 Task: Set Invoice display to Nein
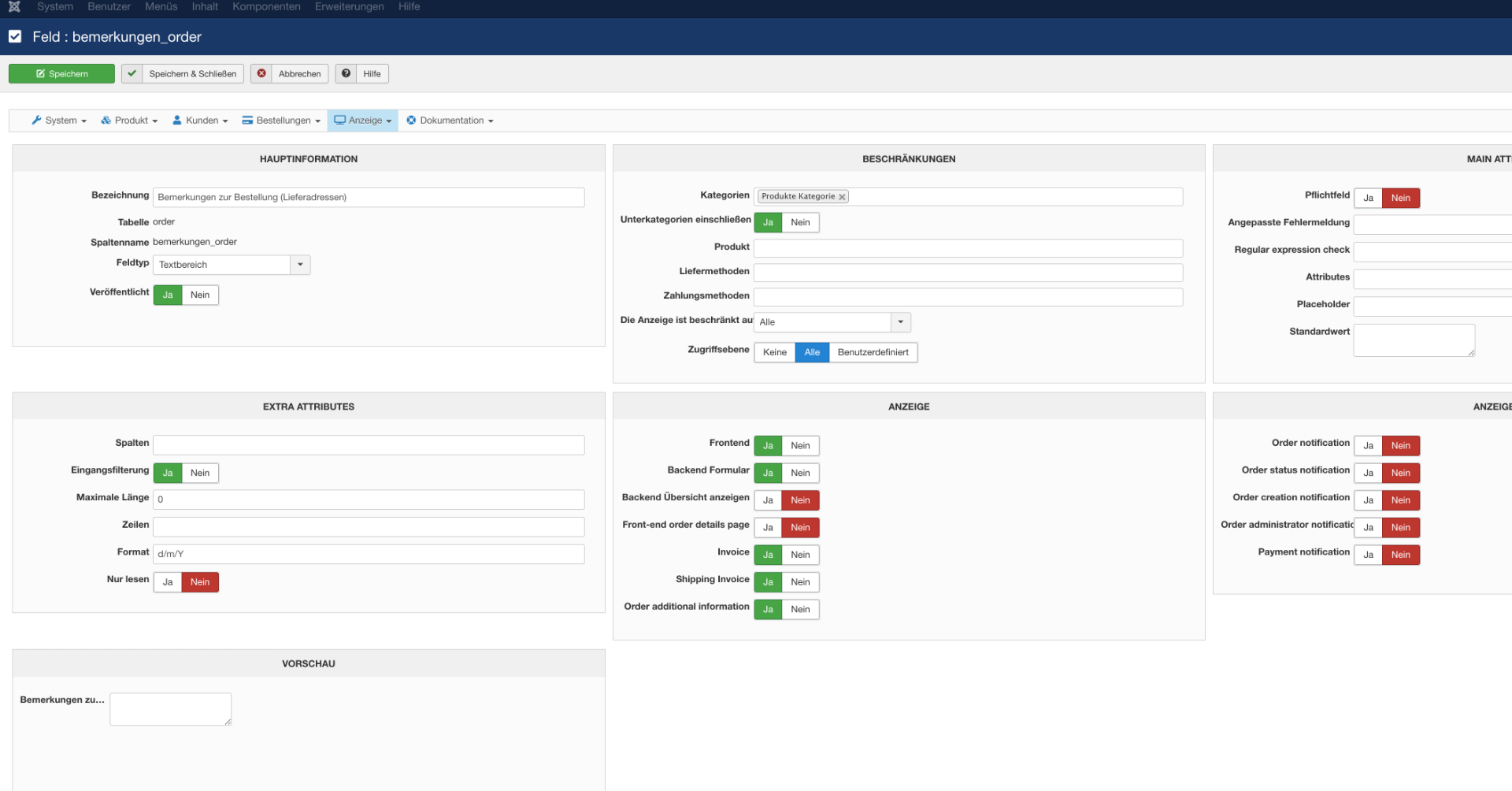[800, 555]
